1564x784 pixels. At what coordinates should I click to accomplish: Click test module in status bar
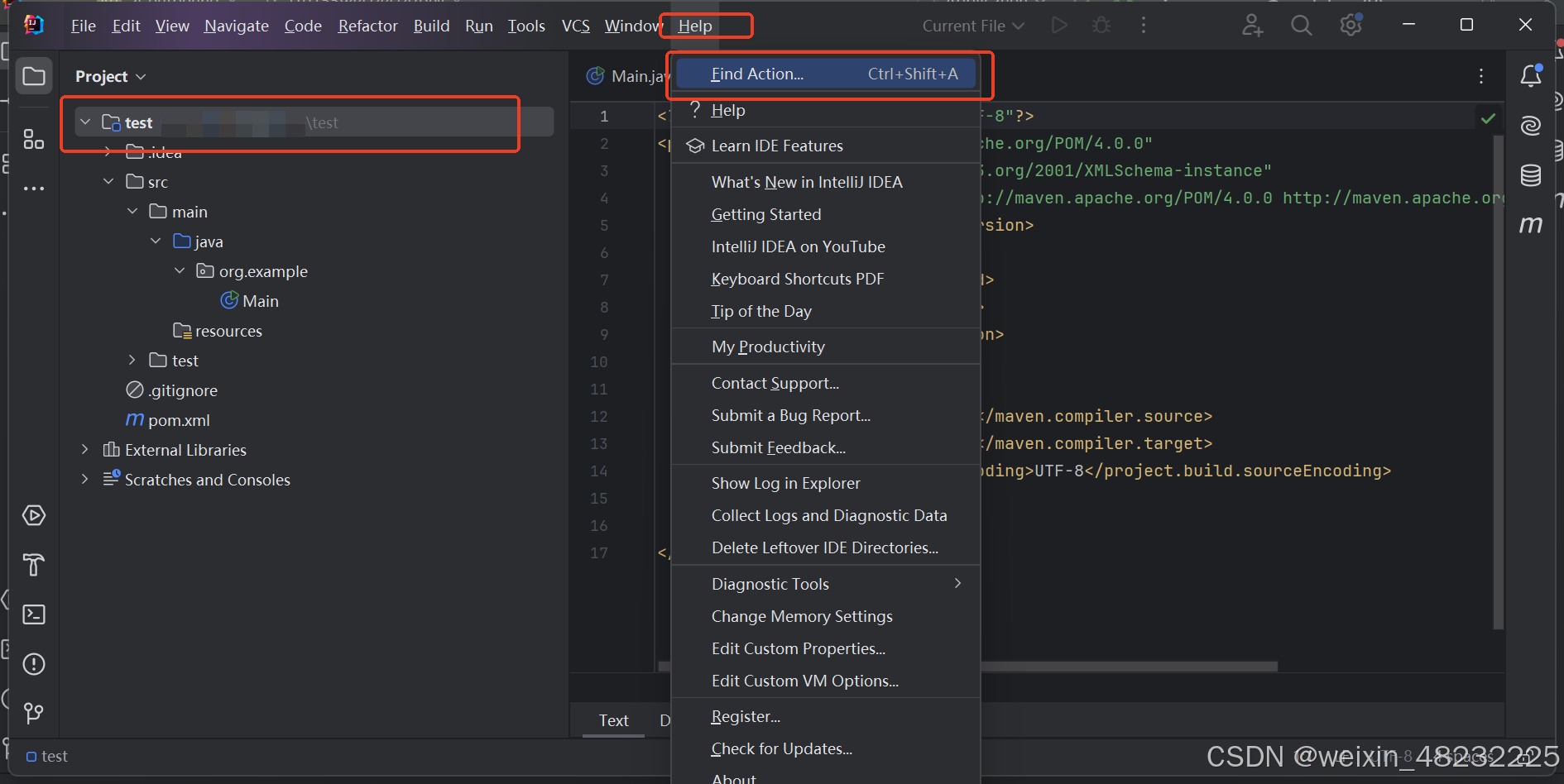click(x=47, y=756)
